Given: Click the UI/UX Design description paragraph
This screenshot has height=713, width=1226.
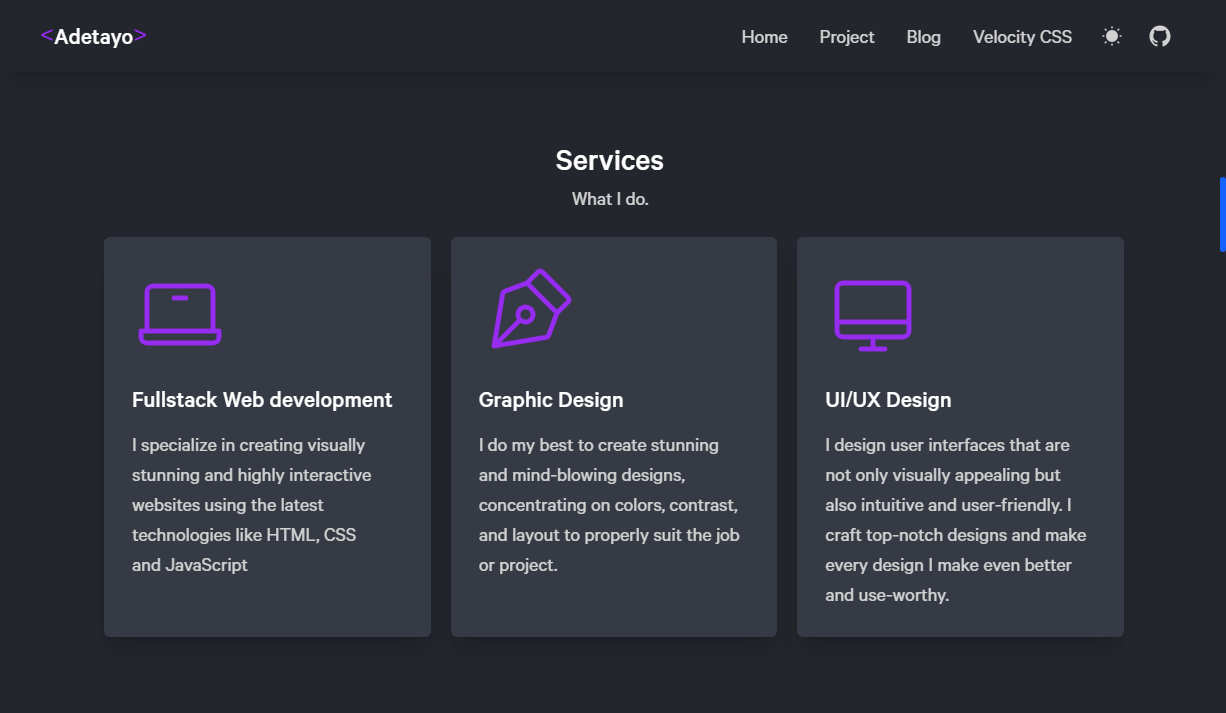Looking at the screenshot, I should [956, 520].
